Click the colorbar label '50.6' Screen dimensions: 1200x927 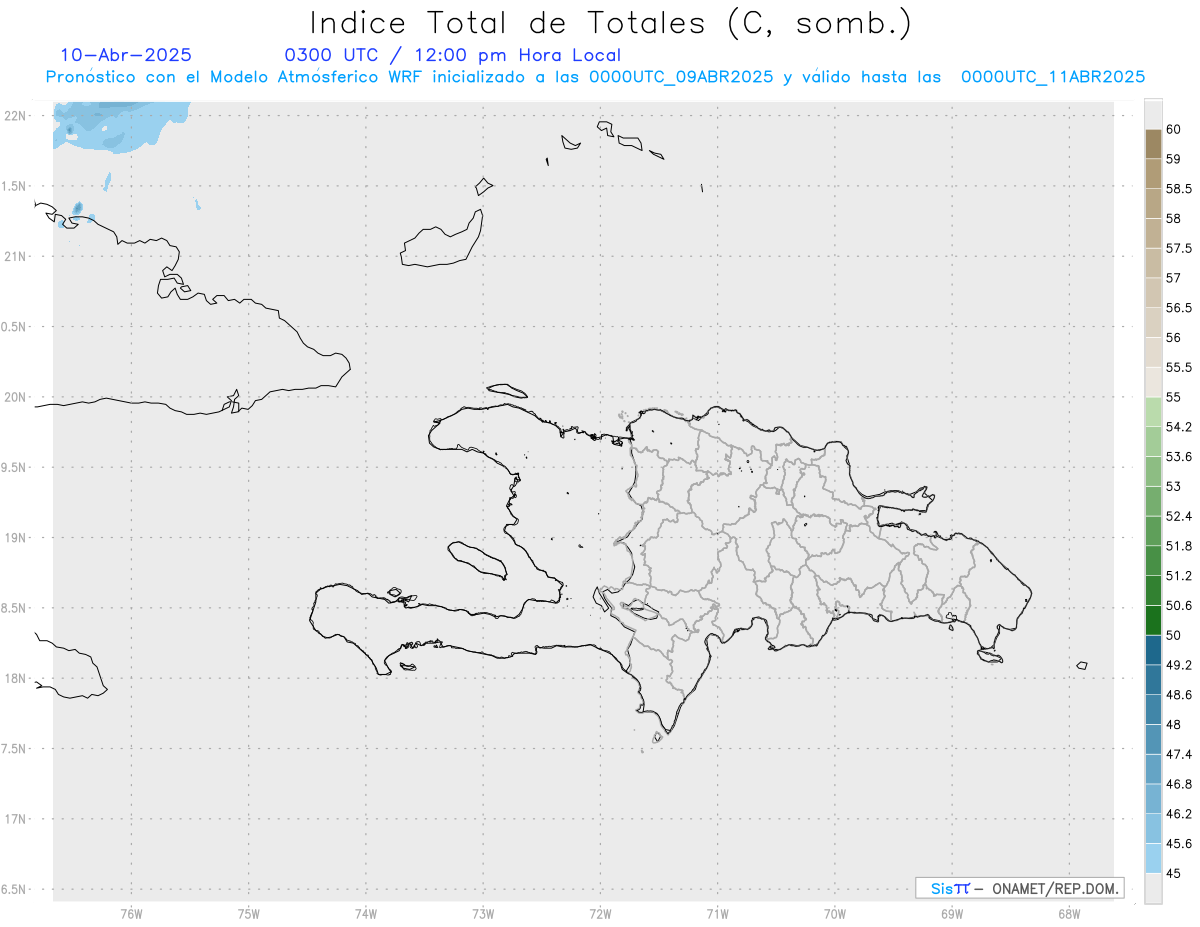[x=1178, y=605]
